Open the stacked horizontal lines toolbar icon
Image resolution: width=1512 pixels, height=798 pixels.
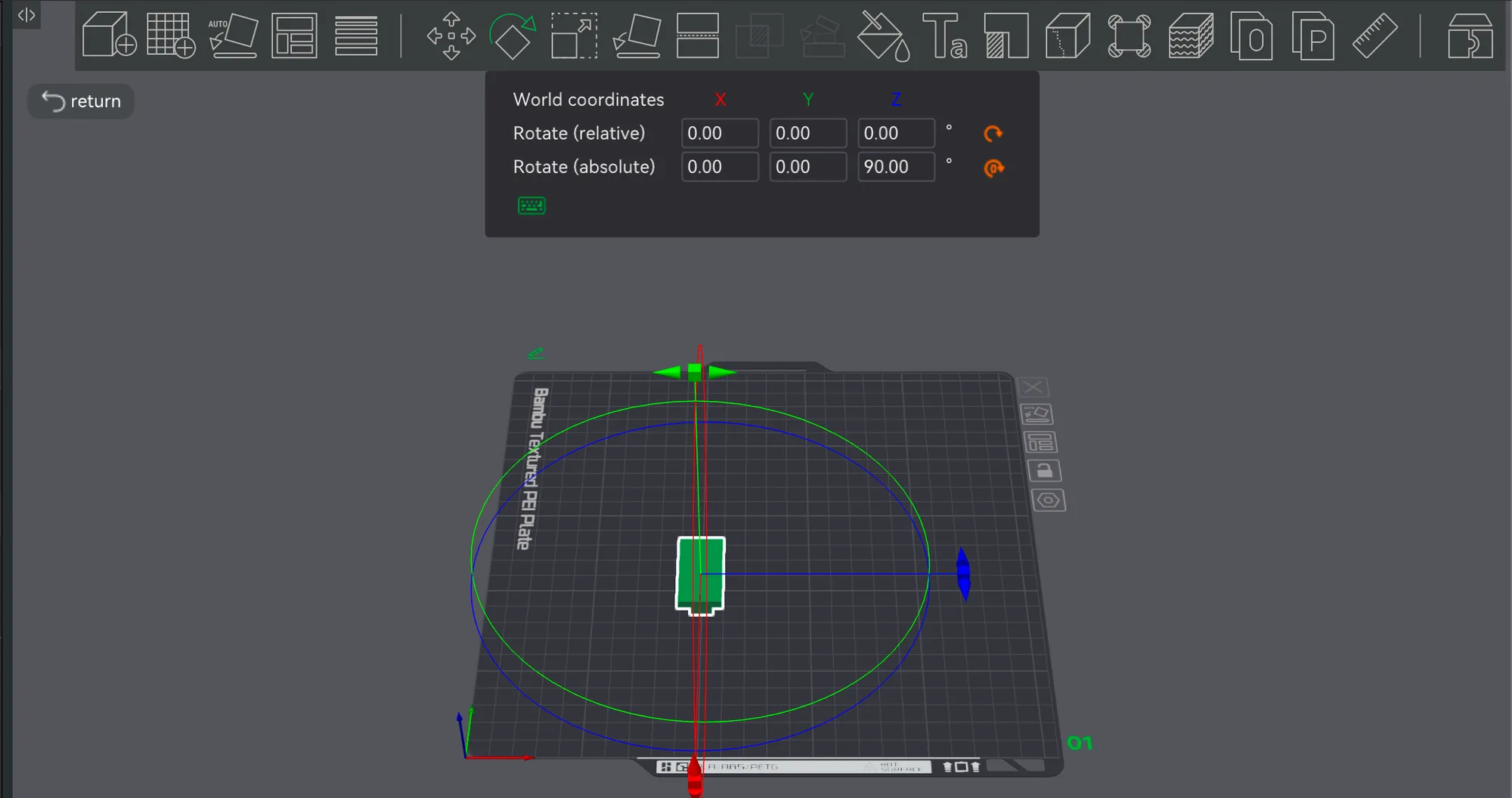click(x=356, y=35)
